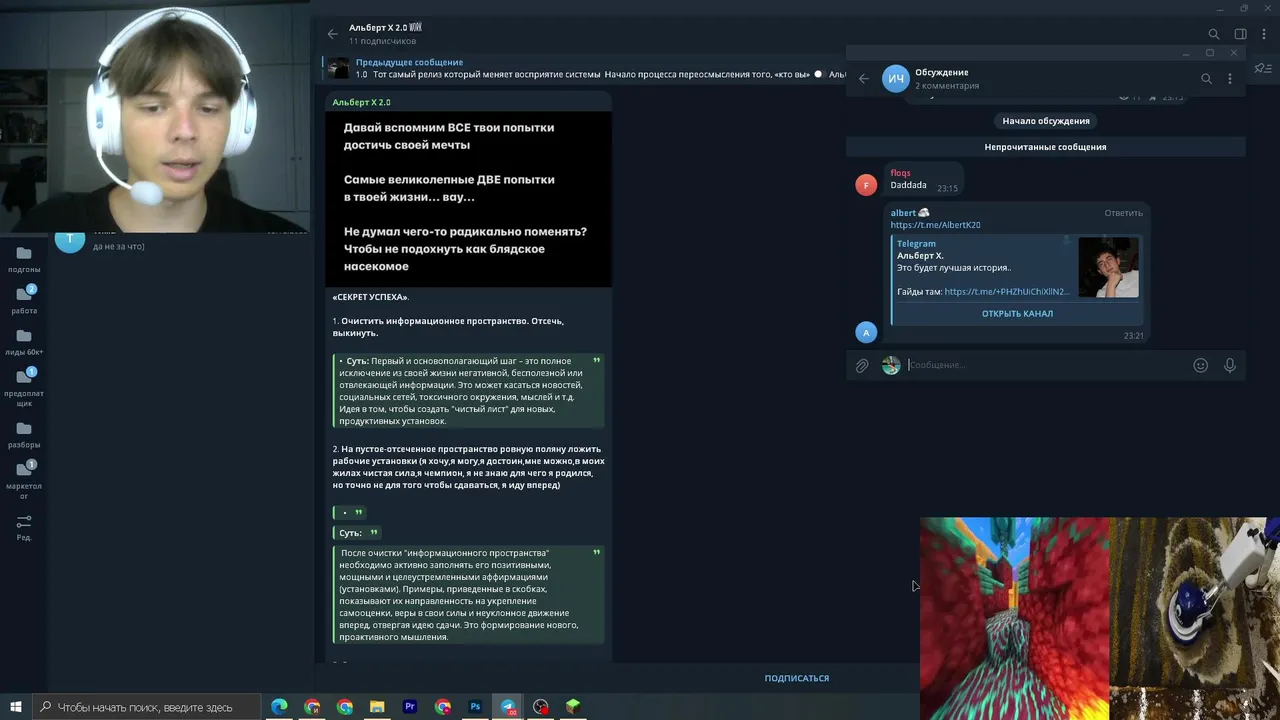Go back from the Альберт Х 2.0 channel
Viewport: 1280px width, 720px height.
[333, 34]
